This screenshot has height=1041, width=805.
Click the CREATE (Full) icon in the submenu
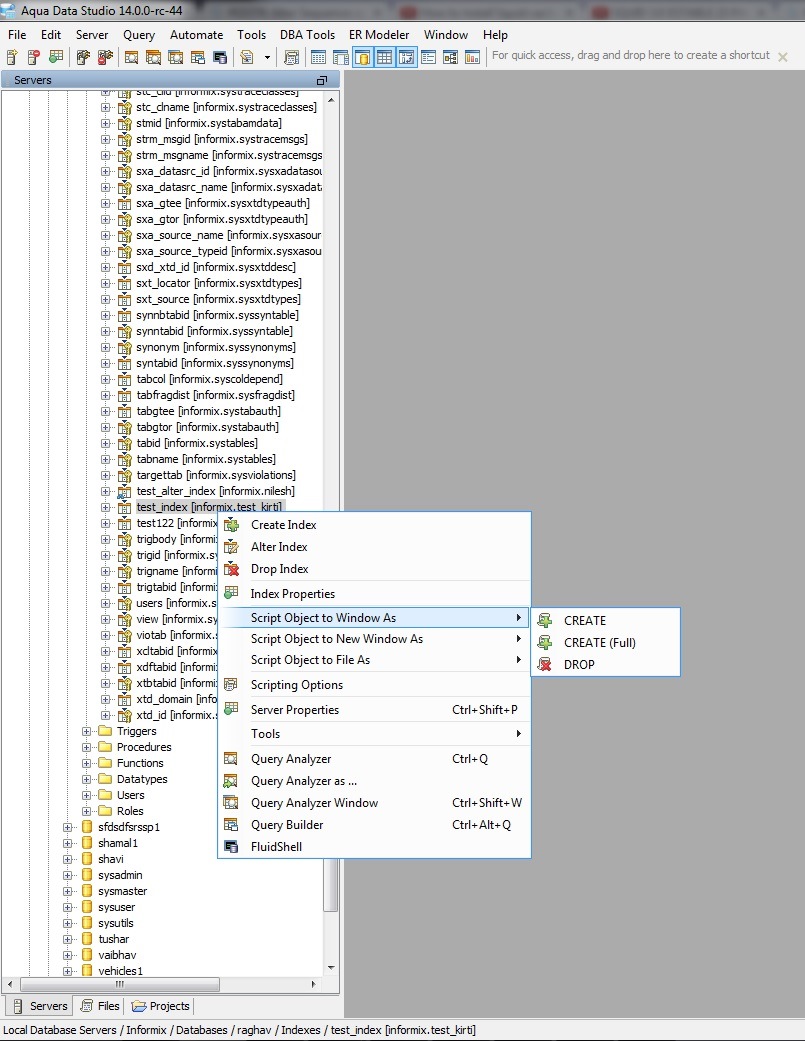tap(545, 643)
